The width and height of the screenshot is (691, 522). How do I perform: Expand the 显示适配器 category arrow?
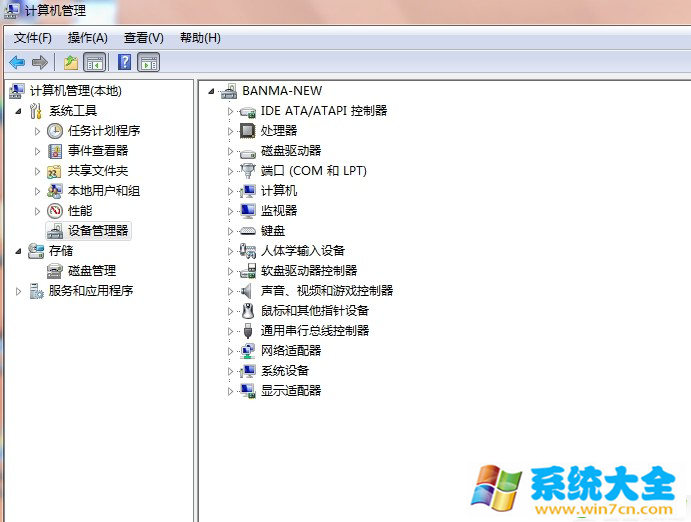(x=230, y=391)
